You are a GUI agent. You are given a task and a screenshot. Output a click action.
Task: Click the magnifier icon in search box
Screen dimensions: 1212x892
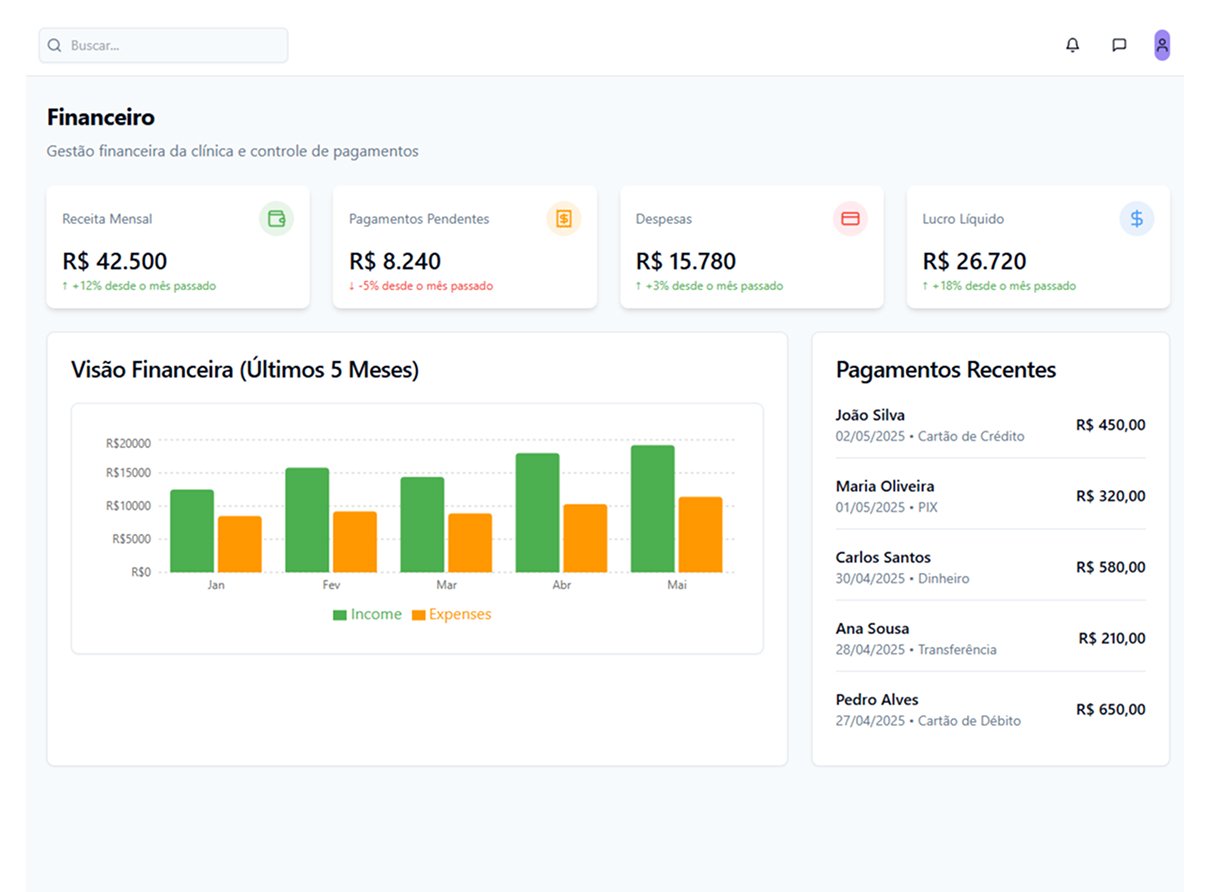click(x=55, y=46)
